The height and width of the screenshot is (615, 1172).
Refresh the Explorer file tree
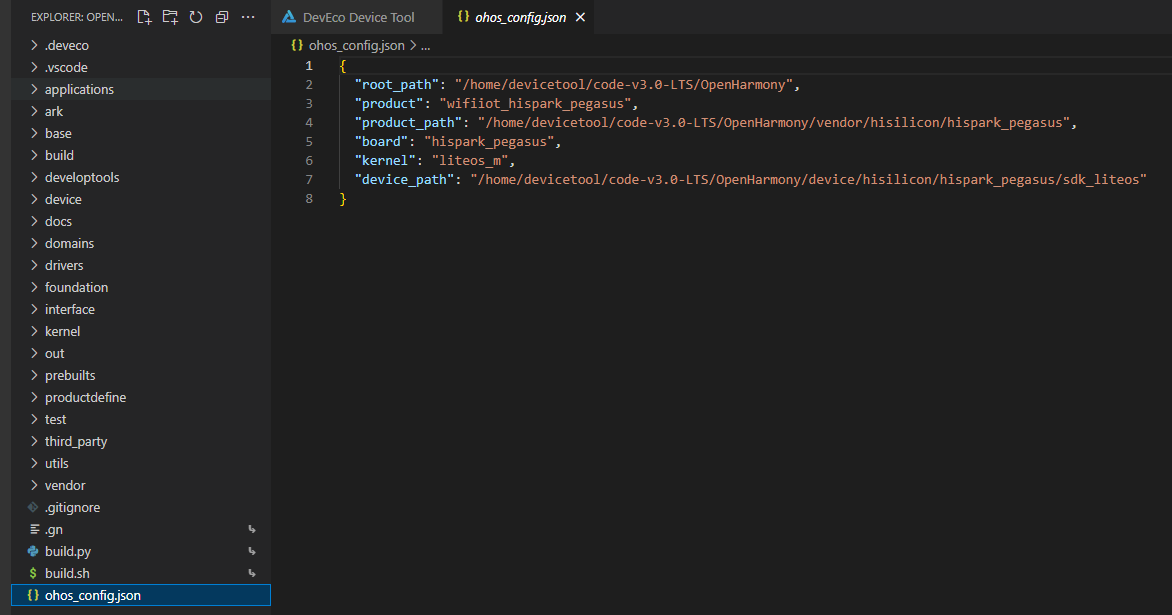click(196, 17)
